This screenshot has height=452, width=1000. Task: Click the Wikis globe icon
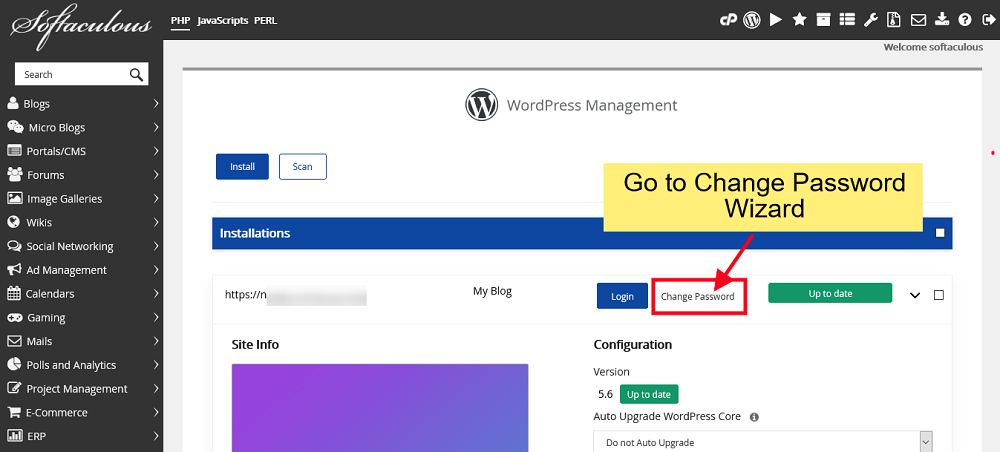14,222
